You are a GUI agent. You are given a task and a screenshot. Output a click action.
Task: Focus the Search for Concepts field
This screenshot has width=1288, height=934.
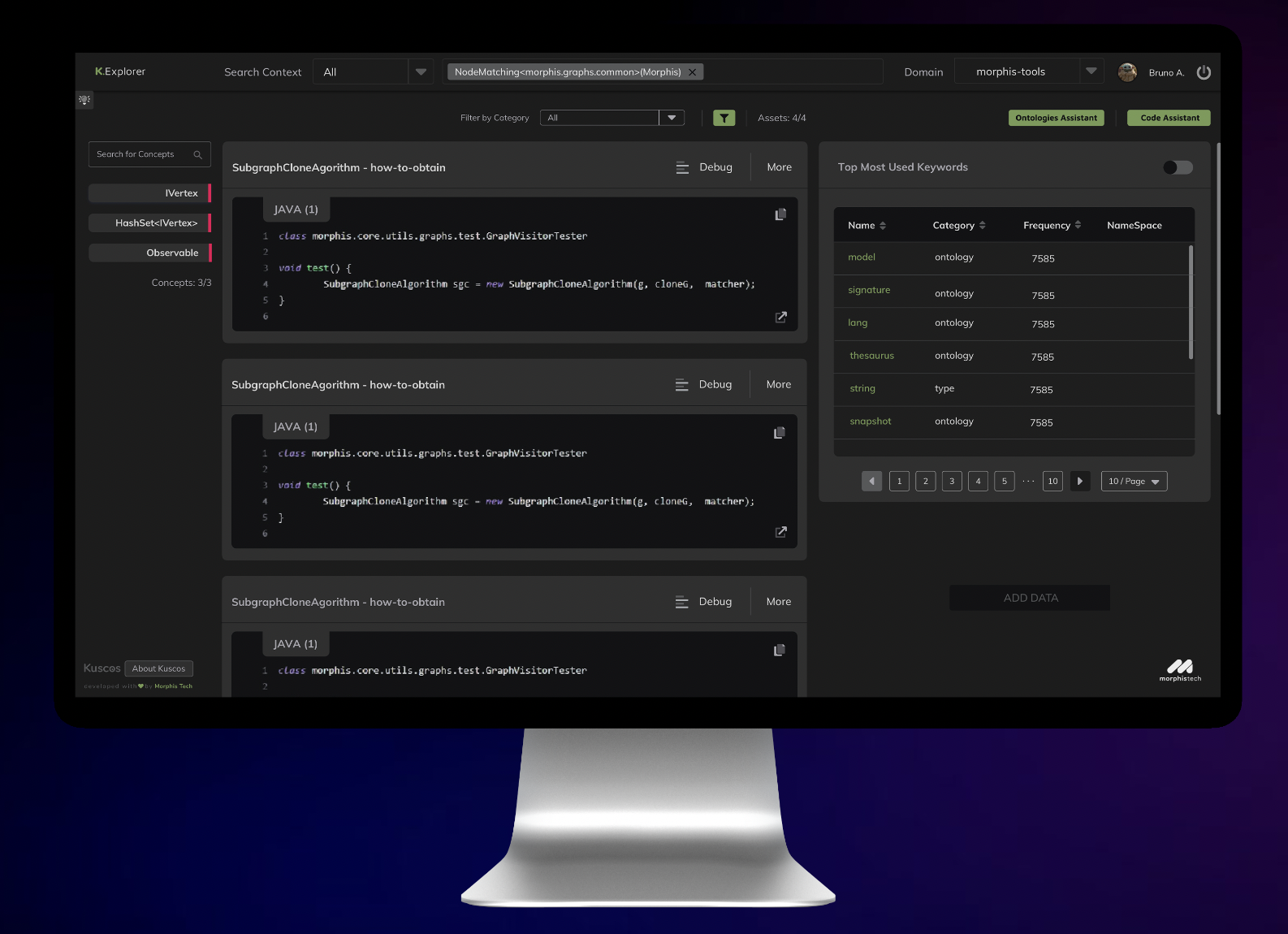(x=149, y=154)
